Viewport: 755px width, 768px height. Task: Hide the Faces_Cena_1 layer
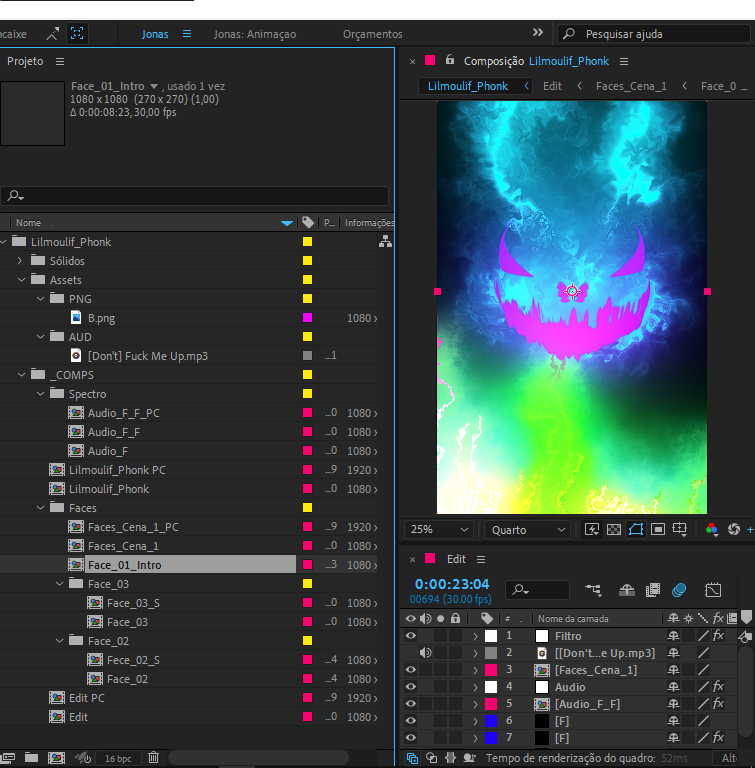pos(411,670)
